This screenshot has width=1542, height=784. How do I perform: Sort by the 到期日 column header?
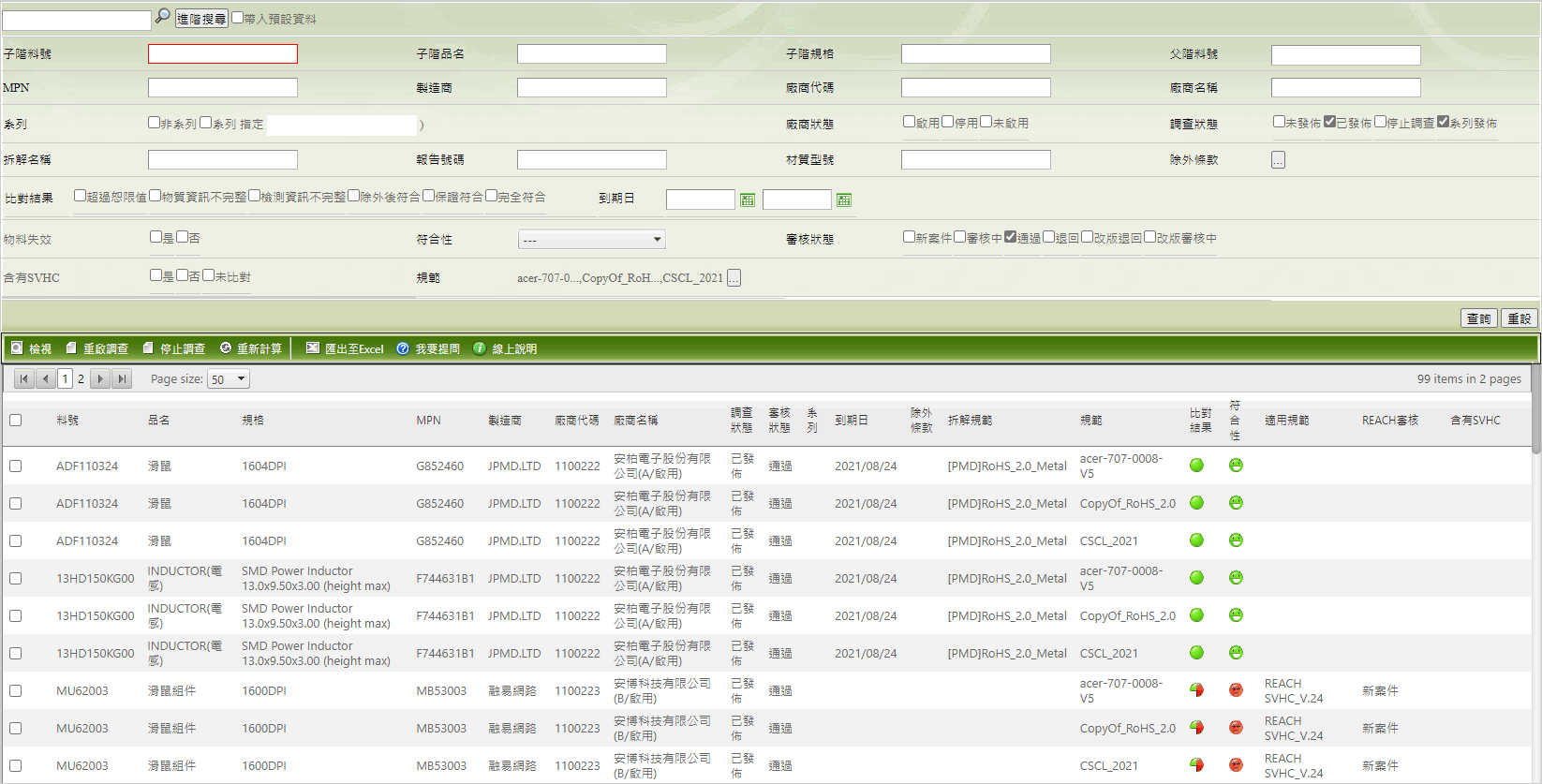point(851,421)
